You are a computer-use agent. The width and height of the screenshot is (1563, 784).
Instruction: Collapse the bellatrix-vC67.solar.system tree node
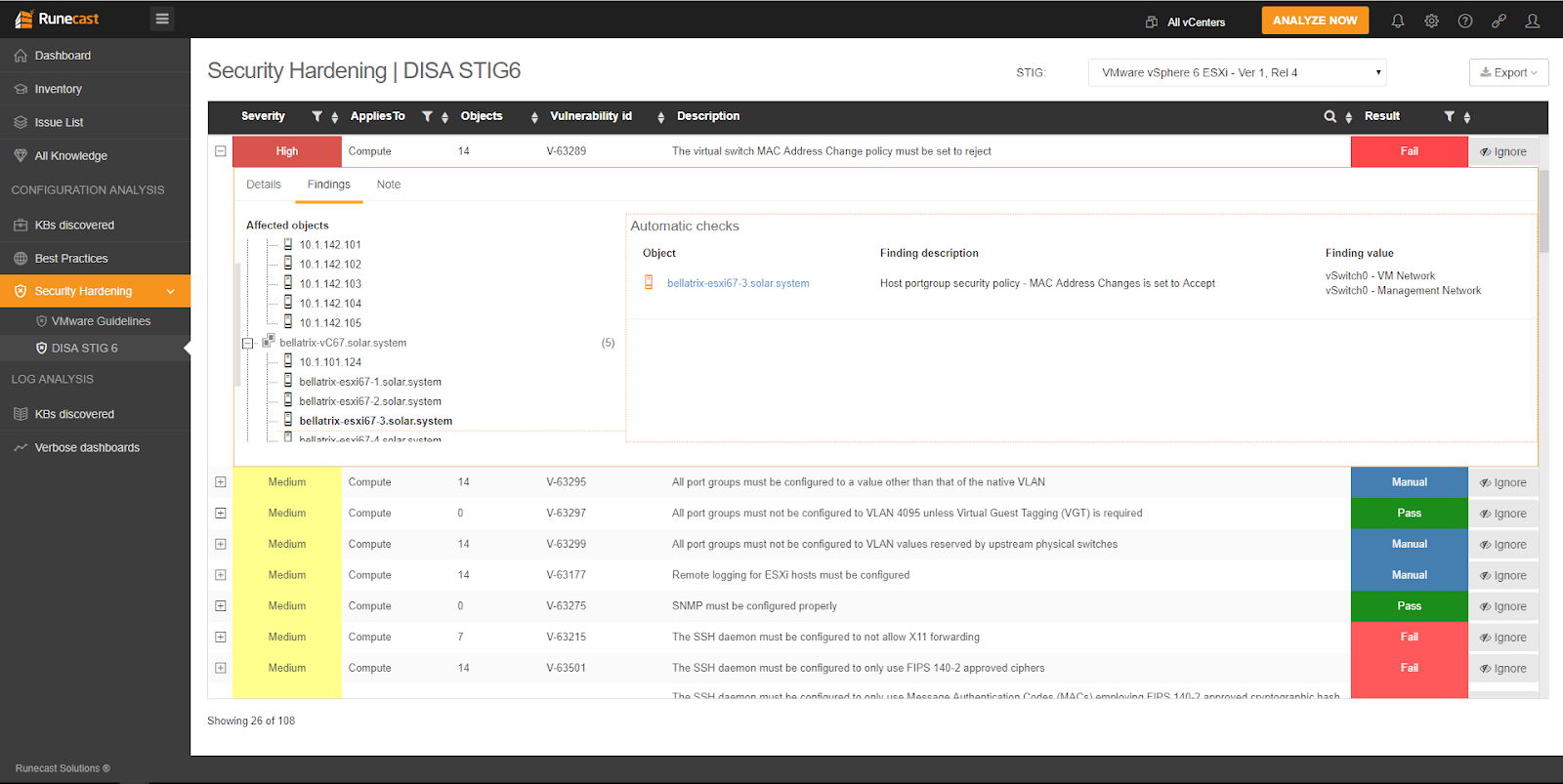click(247, 343)
